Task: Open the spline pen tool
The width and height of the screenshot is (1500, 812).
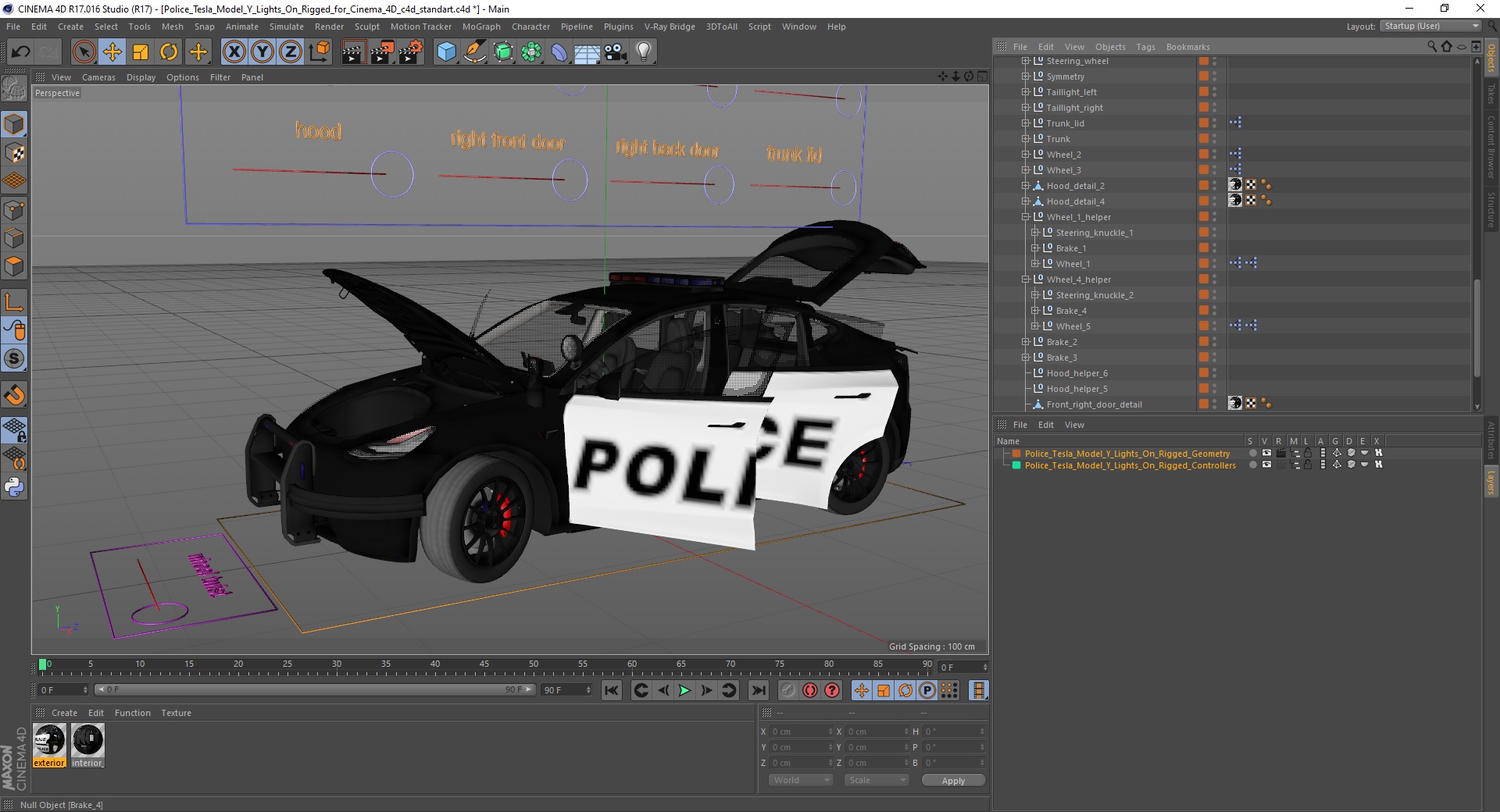Action: click(474, 52)
